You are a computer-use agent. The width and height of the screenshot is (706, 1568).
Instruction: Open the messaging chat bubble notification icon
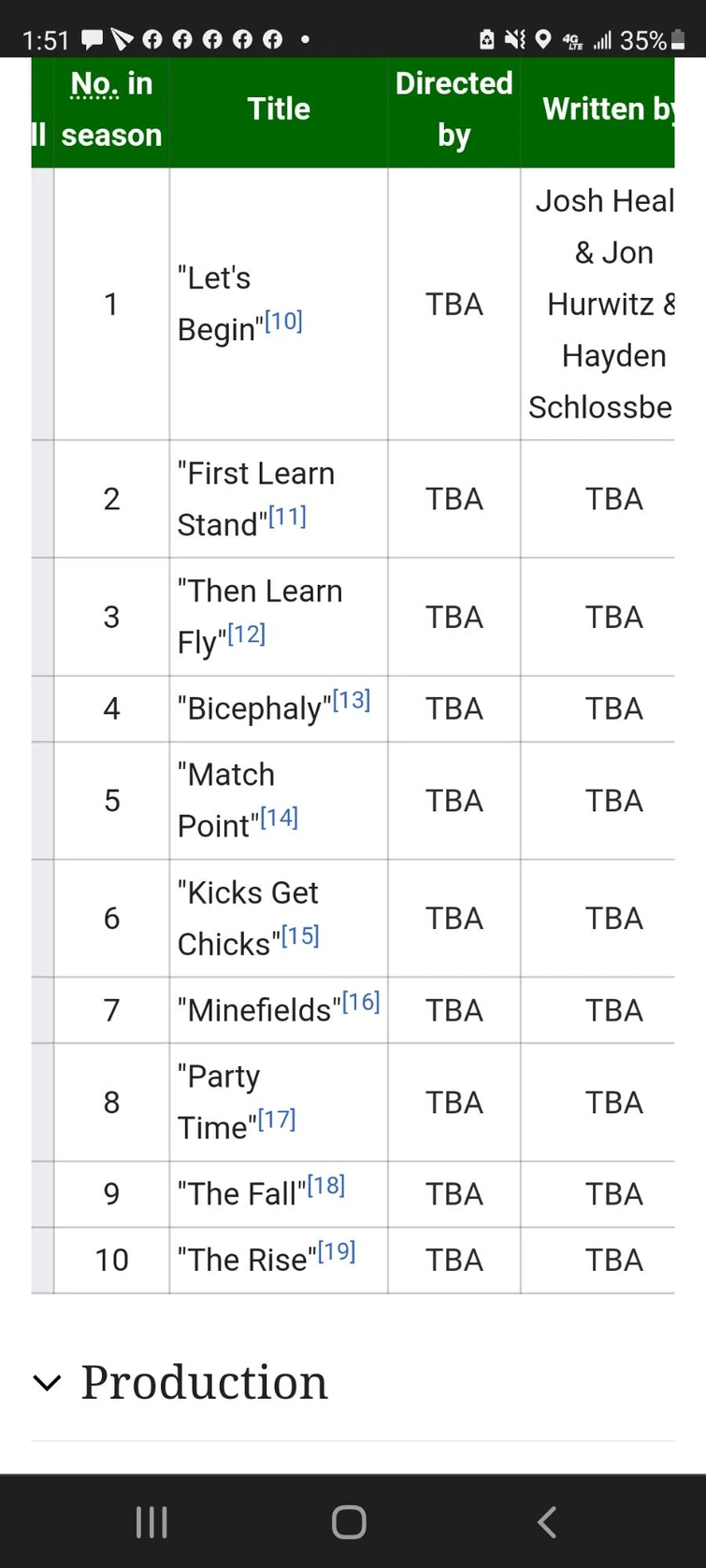tap(91, 39)
